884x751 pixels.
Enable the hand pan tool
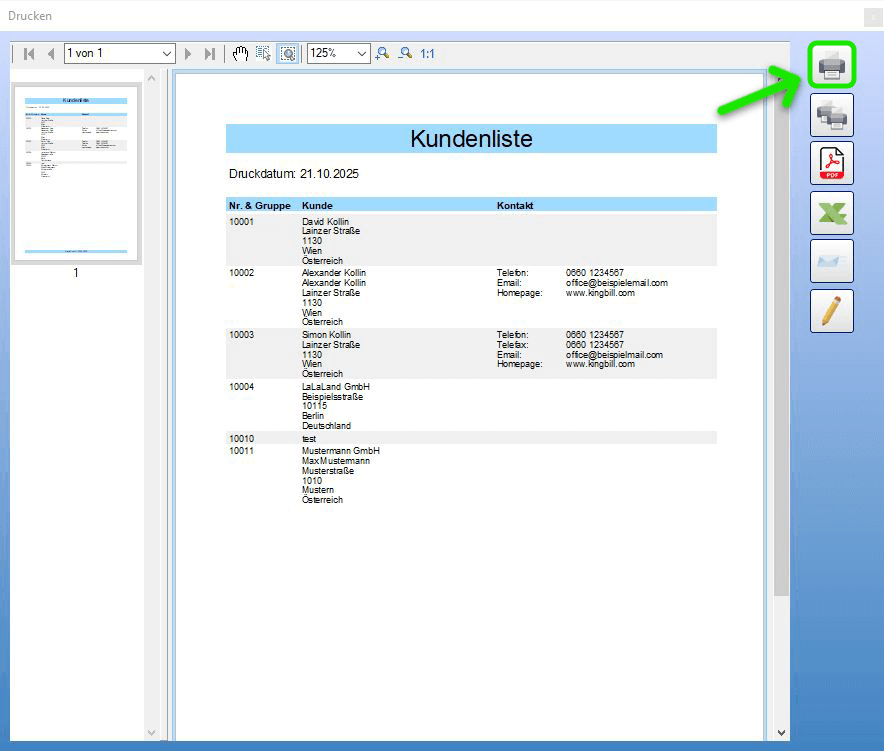click(240, 54)
